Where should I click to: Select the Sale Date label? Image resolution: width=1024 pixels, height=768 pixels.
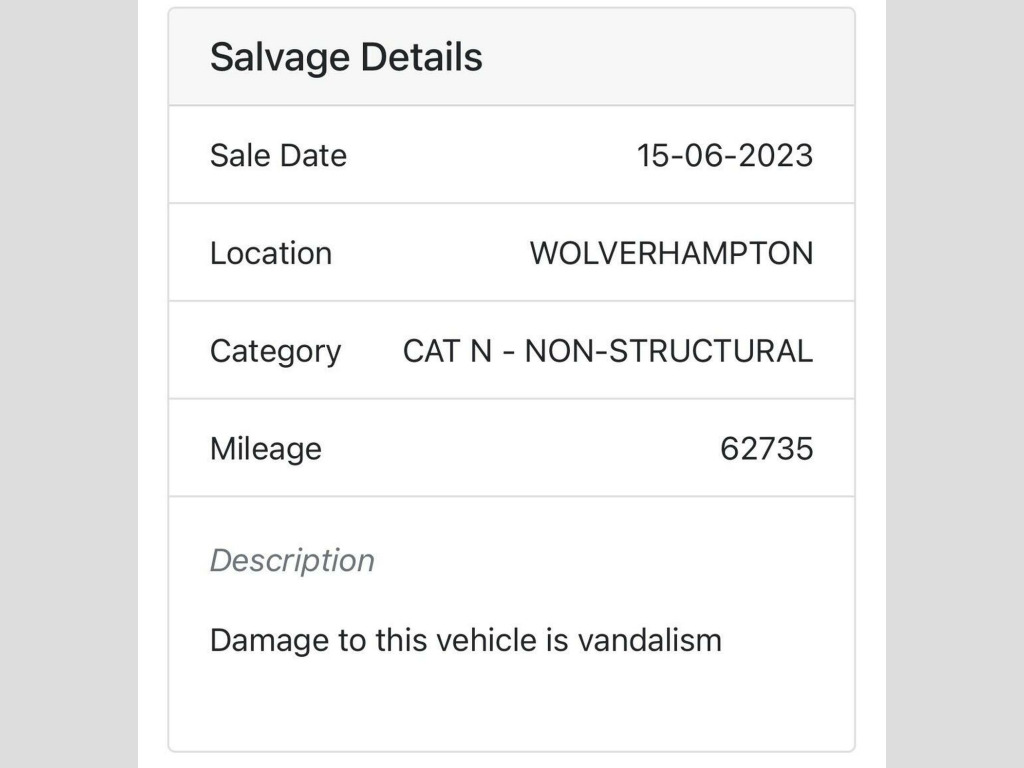click(278, 155)
